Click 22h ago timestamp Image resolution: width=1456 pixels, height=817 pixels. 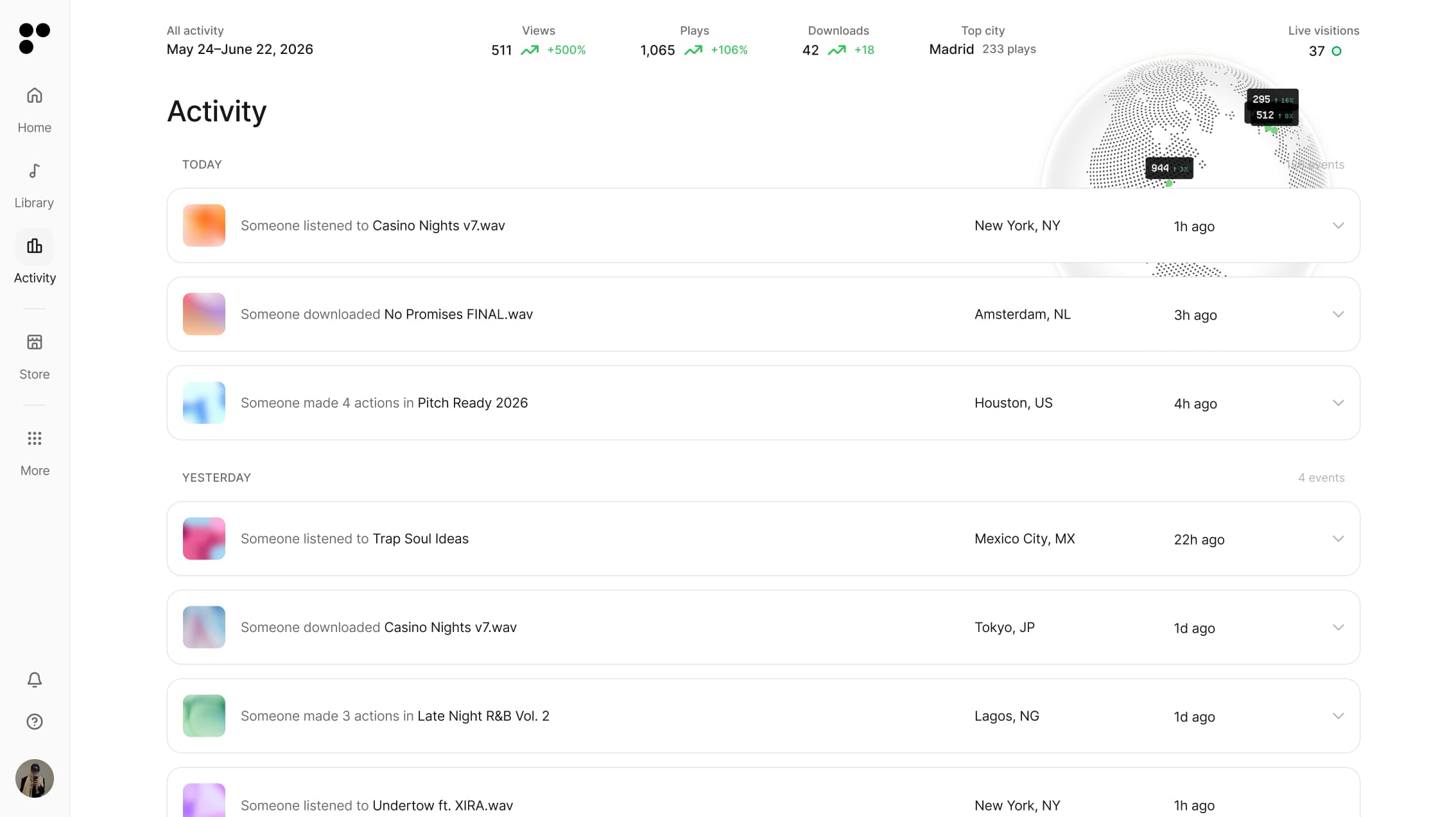click(1199, 540)
